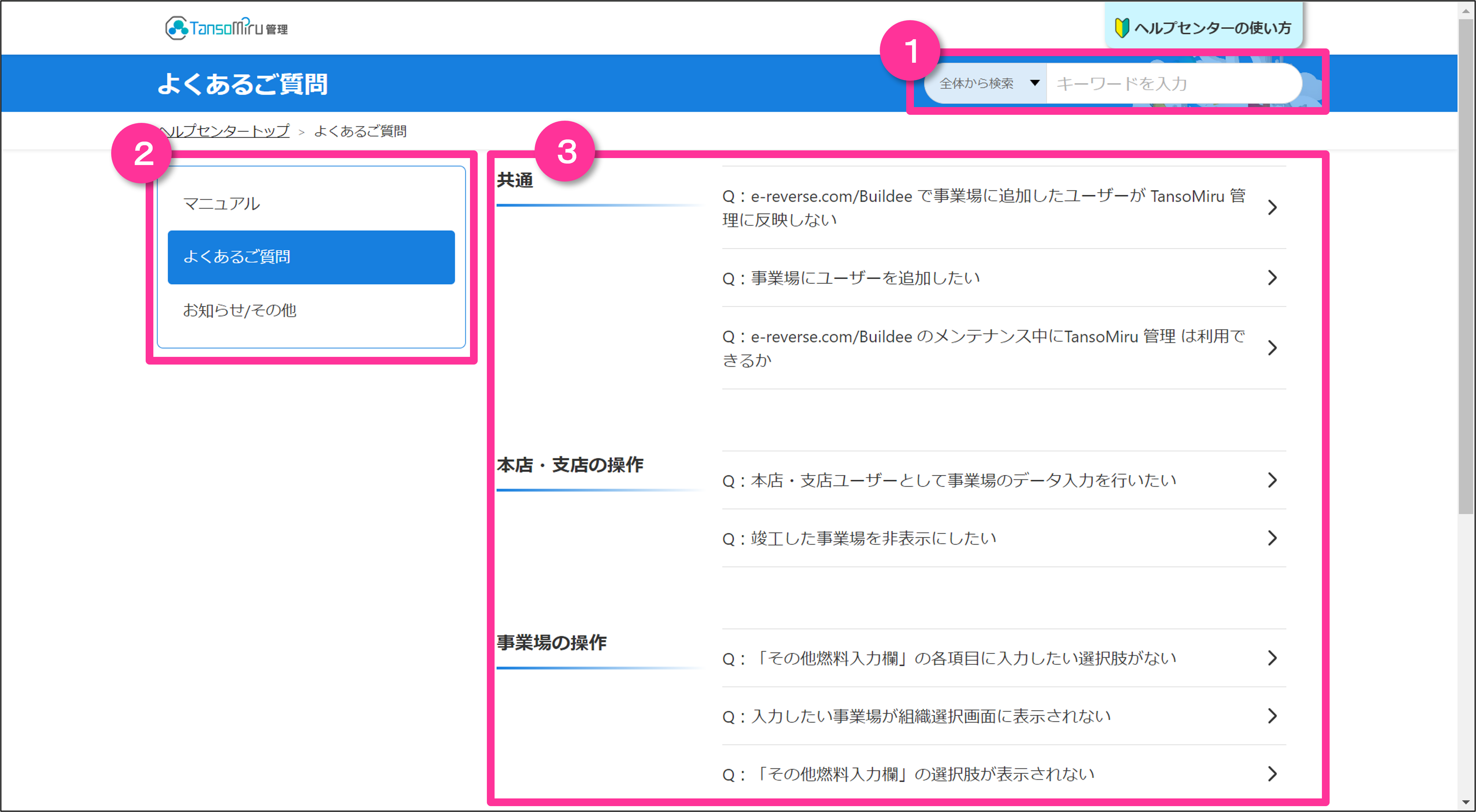
Task: Click the dropdown triangle in search box
Action: [1035, 83]
